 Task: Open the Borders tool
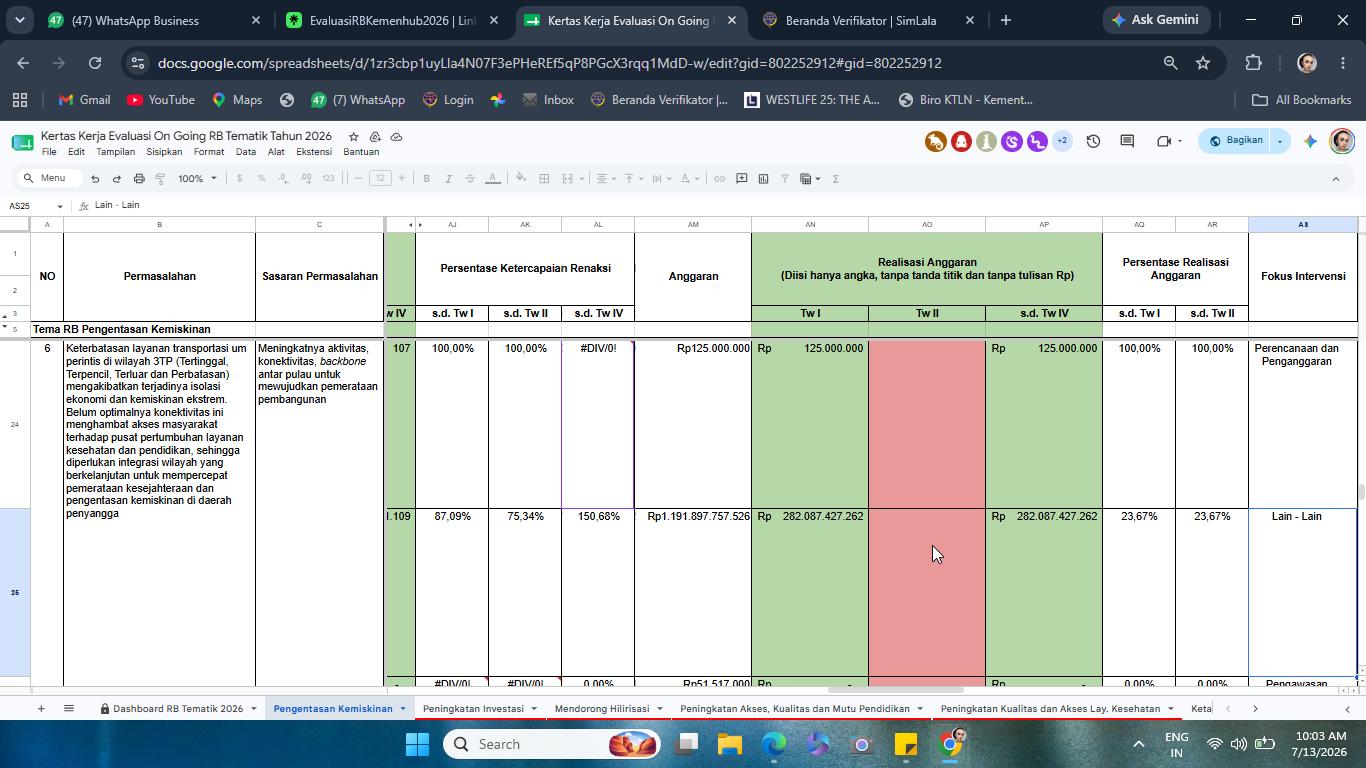(544, 178)
